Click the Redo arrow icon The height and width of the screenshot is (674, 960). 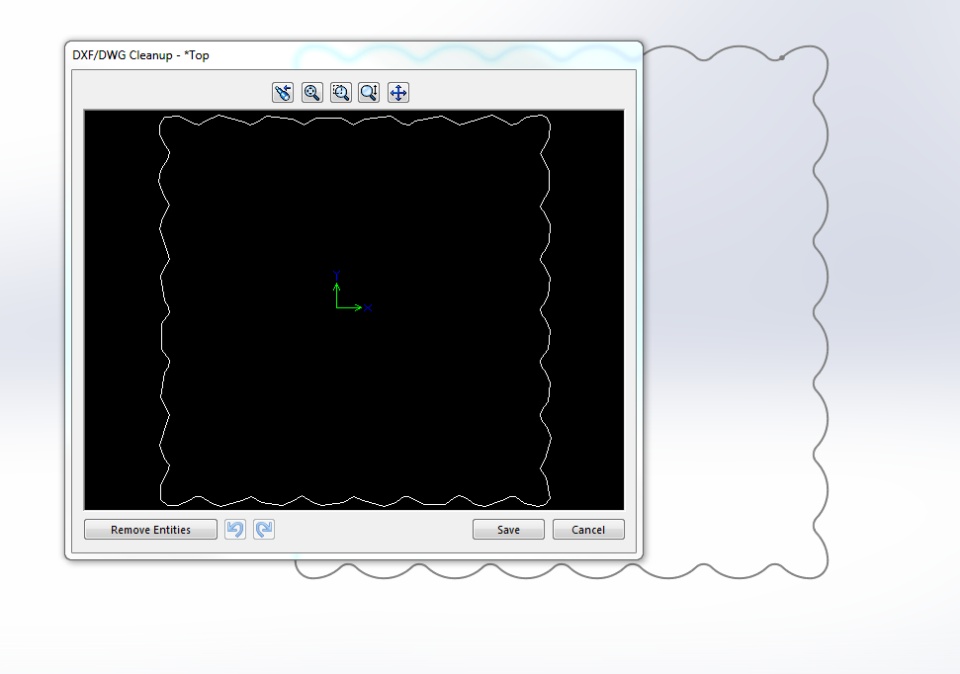pyautogui.click(x=264, y=530)
